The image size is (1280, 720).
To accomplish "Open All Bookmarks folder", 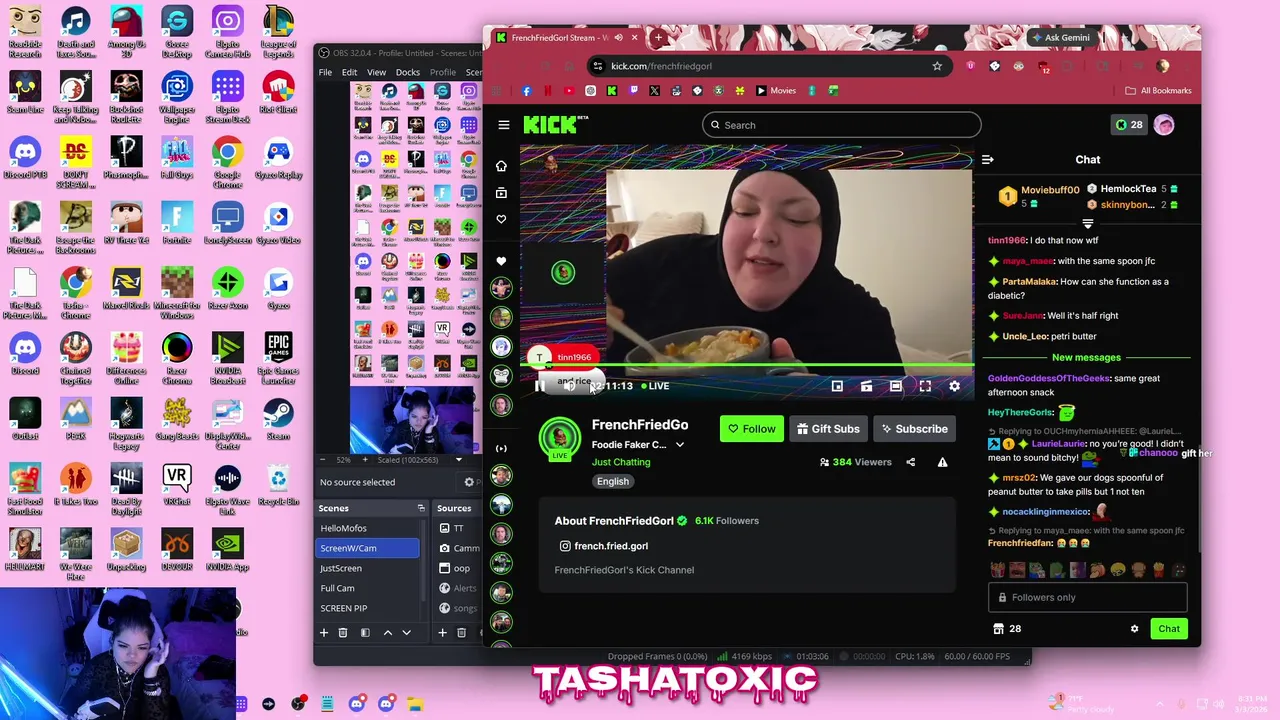I will [x=1159, y=91].
